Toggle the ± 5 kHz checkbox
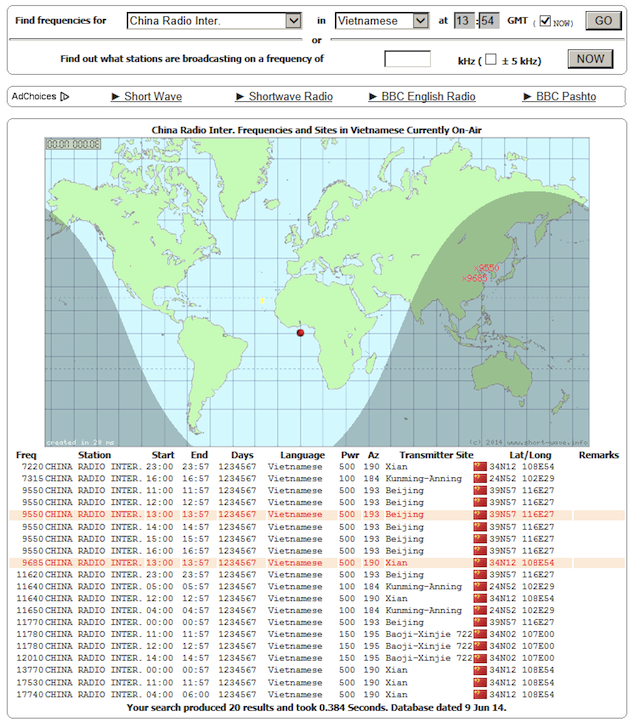The height and width of the screenshot is (722, 640). 491,59
